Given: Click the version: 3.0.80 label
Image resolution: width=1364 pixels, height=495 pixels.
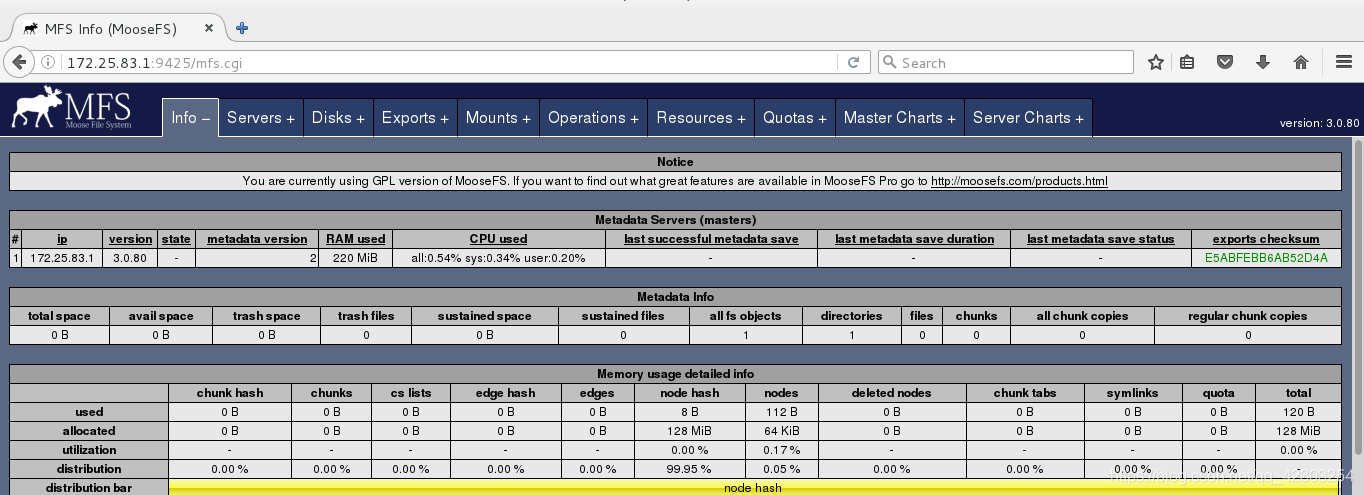Looking at the screenshot, I should point(1319,124).
